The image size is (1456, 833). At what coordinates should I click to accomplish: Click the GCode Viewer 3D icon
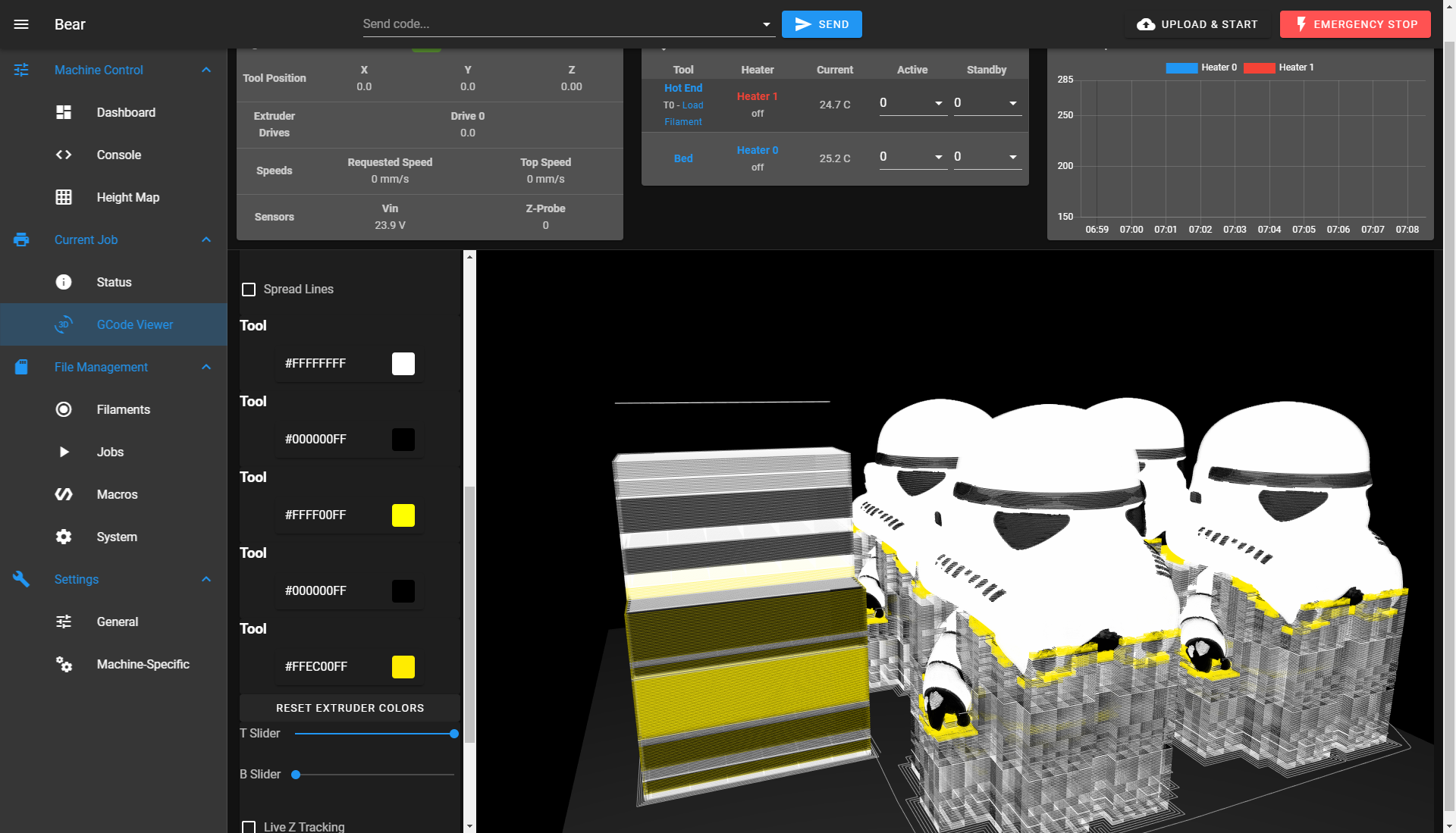click(x=64, y=324)
